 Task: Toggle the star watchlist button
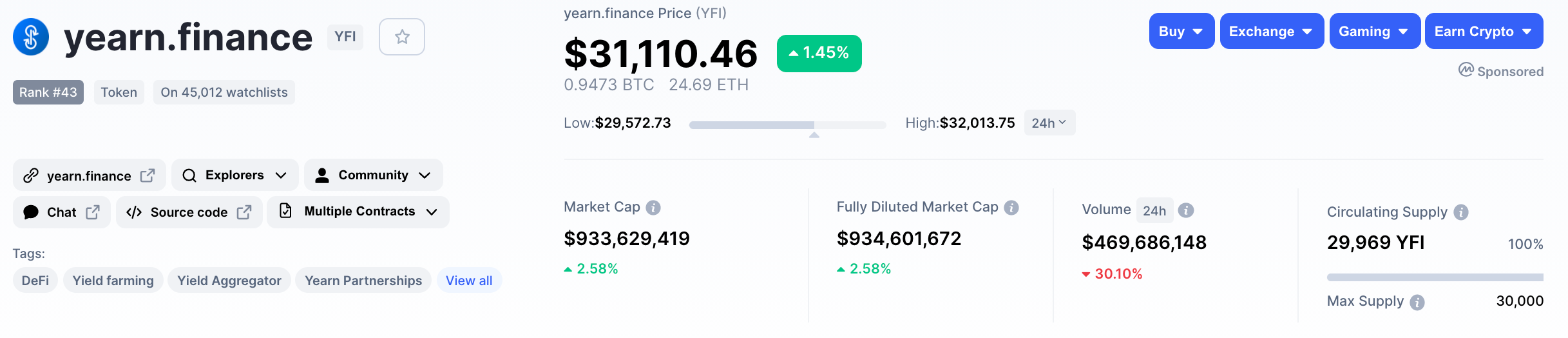pyautogui.click(x=402, y=37)
